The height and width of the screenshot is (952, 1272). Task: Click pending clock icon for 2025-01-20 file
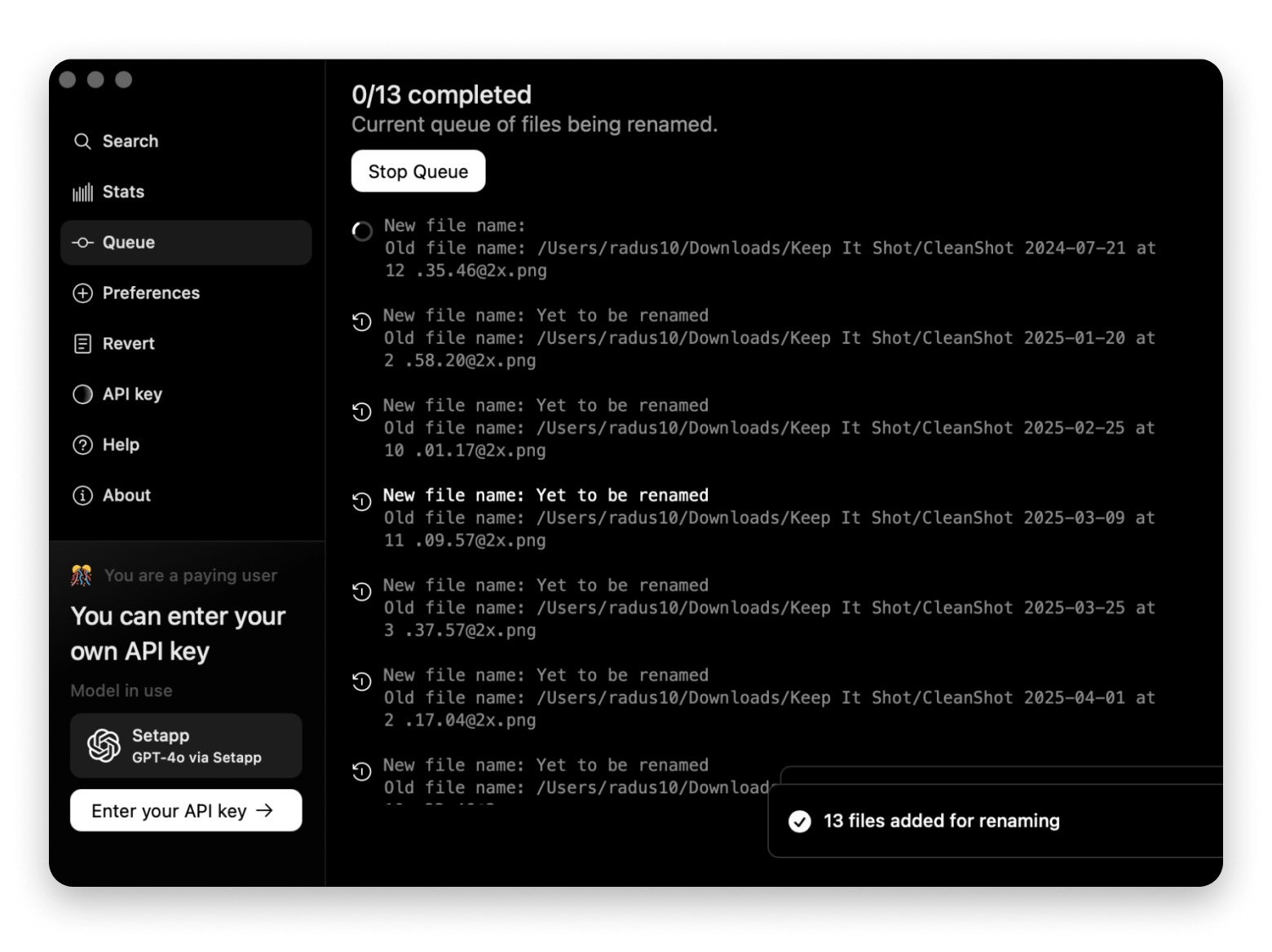pyautogui.click(x=362, y=322)
